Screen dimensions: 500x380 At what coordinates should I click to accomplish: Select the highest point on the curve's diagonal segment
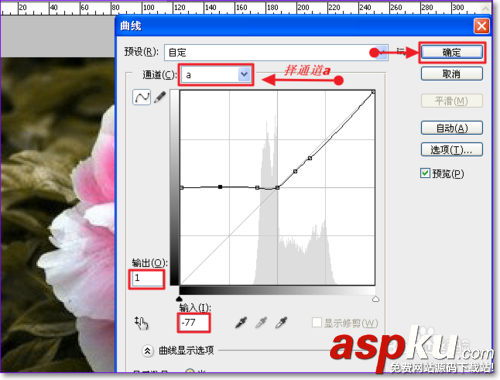tap(310, 158)
